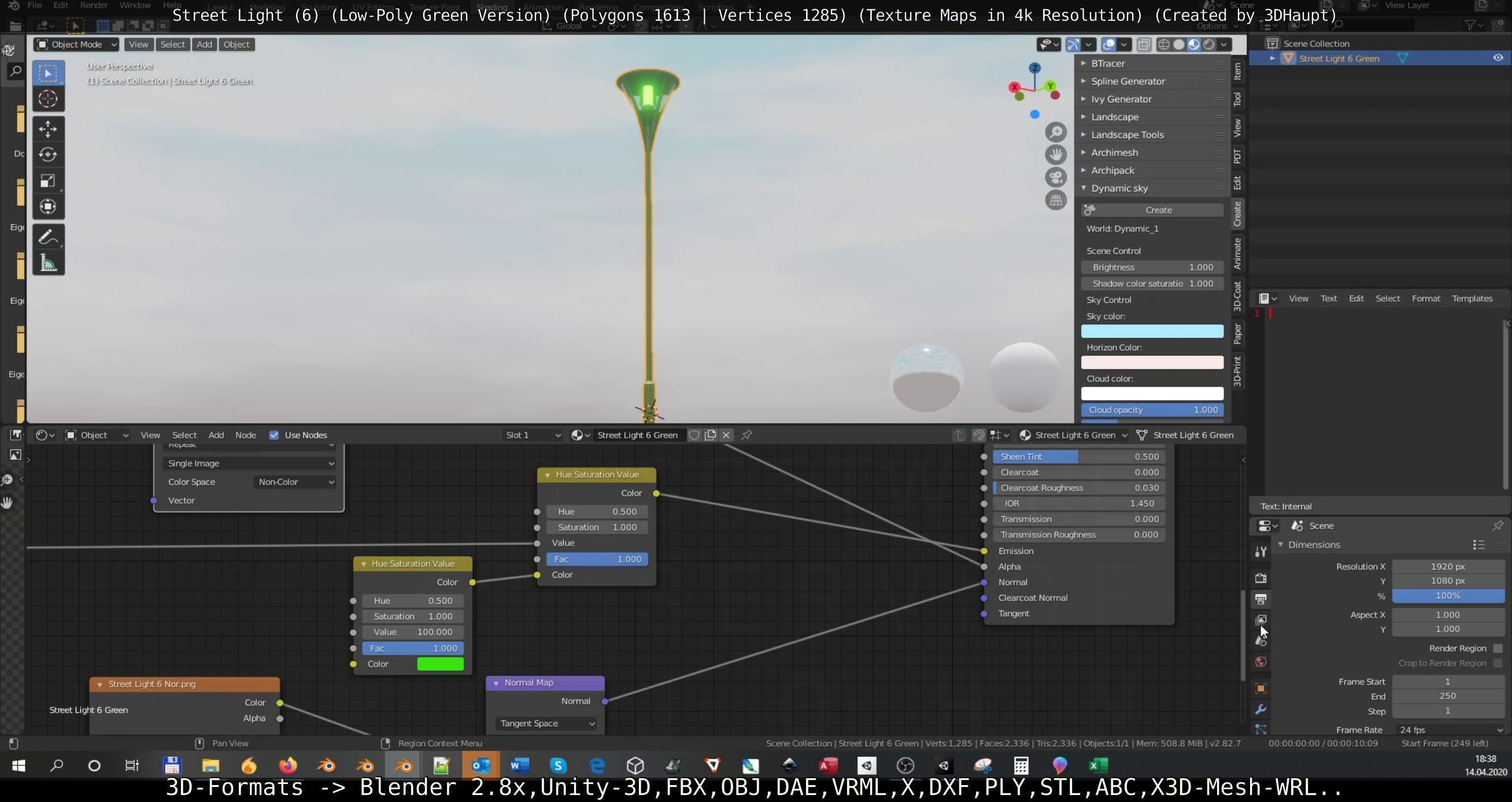The image size is (1512, 802).
Task: Enable the Render Region checkbox
Action: click(x=1498, y=648)
